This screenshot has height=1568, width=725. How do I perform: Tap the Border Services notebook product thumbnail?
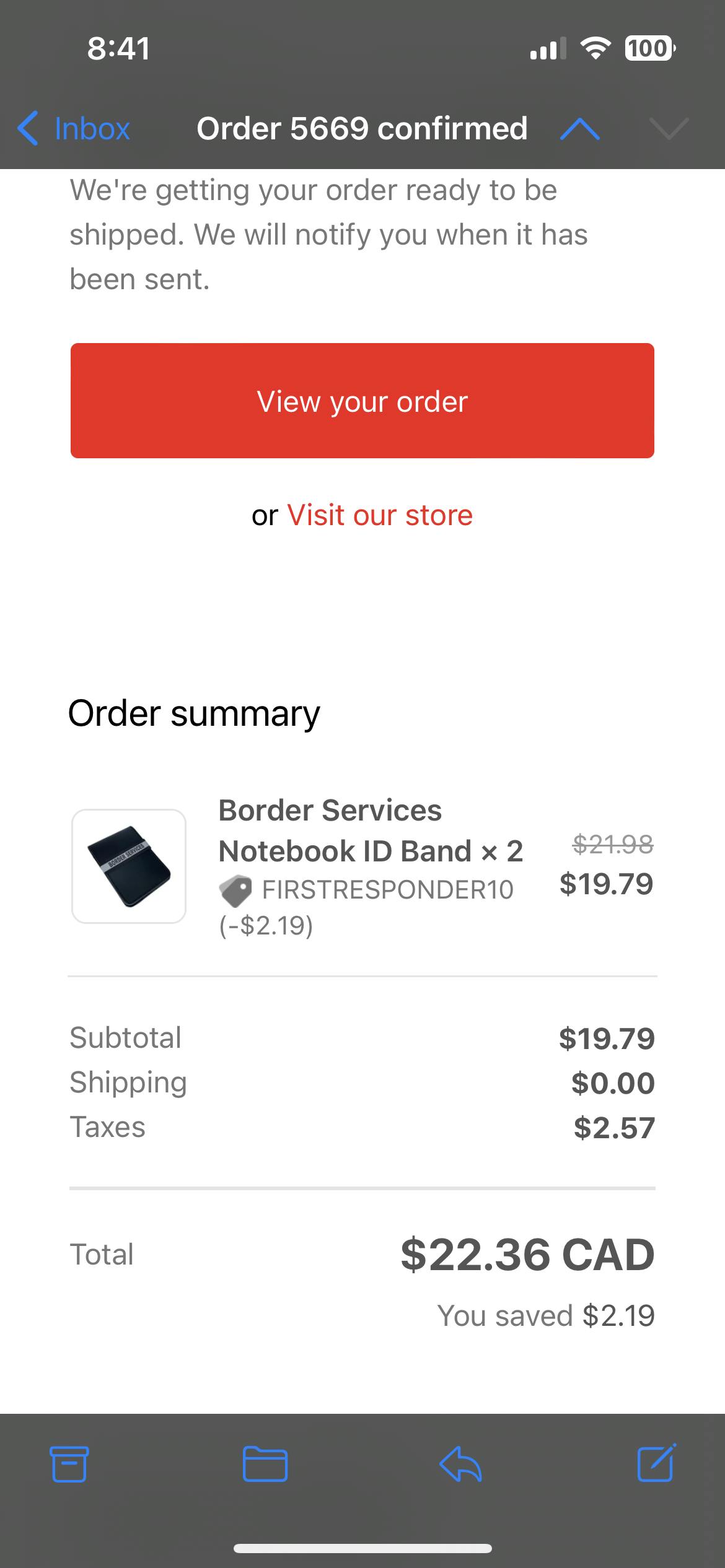point(129,866)
